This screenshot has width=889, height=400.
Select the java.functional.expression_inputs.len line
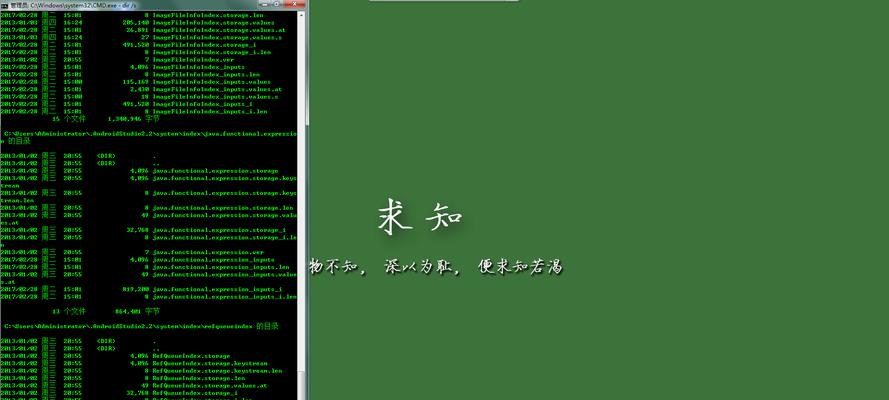[145, 267]
